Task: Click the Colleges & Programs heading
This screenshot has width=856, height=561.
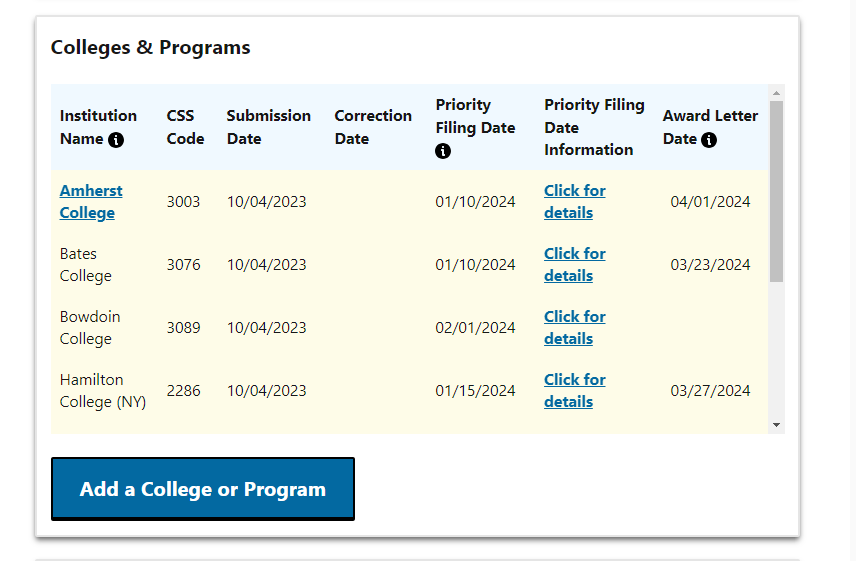Action: tap(150, 47)
